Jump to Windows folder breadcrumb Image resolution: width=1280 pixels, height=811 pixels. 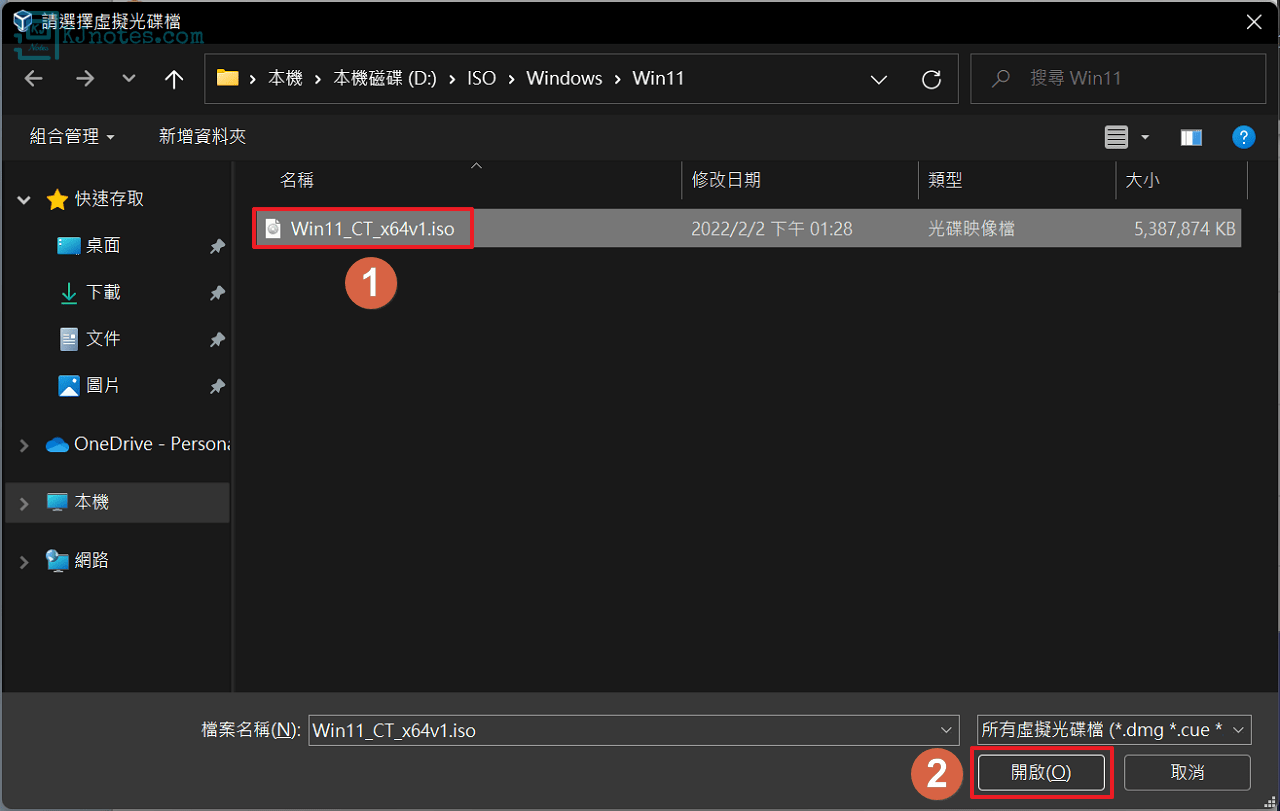(x=564, y=78)
